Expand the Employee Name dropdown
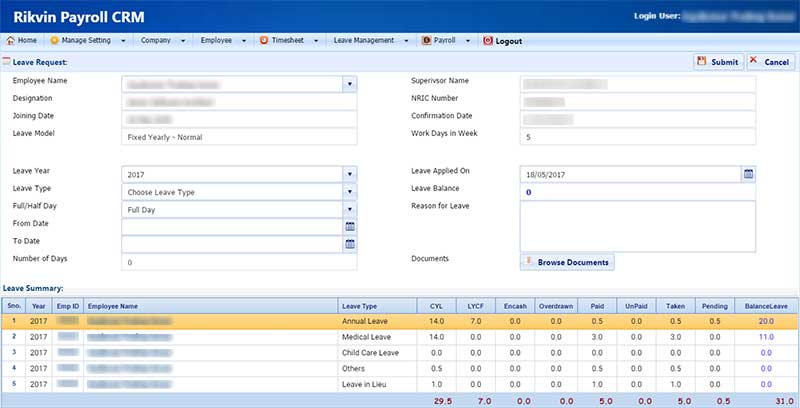This screenshot has height=408, width=800. pyautogui.click(x=349, y=84)
